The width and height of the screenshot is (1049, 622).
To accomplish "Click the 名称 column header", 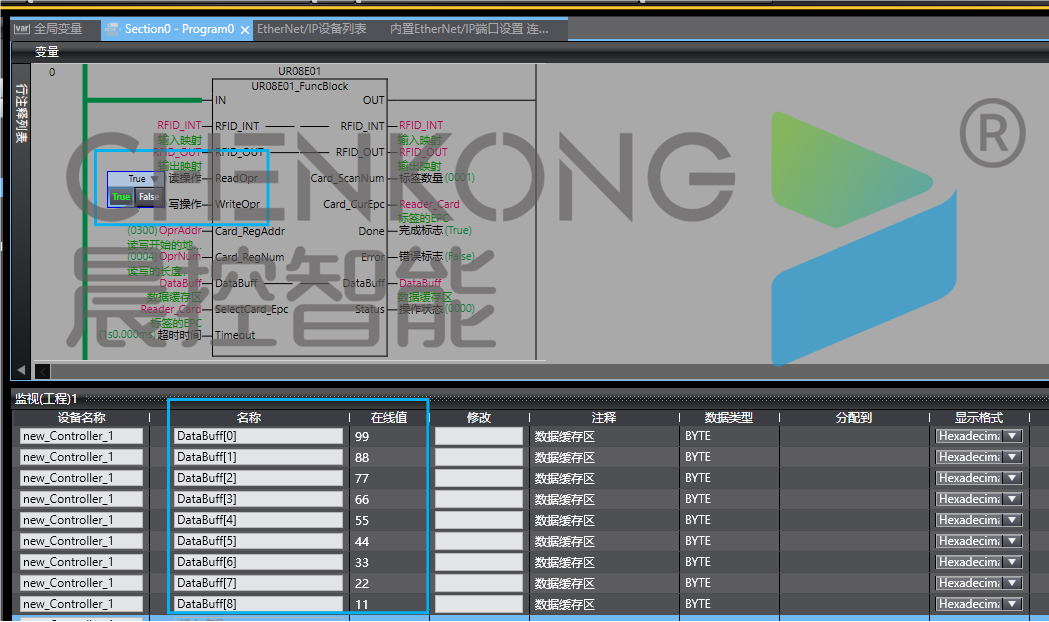I will (x=249, y=417).
